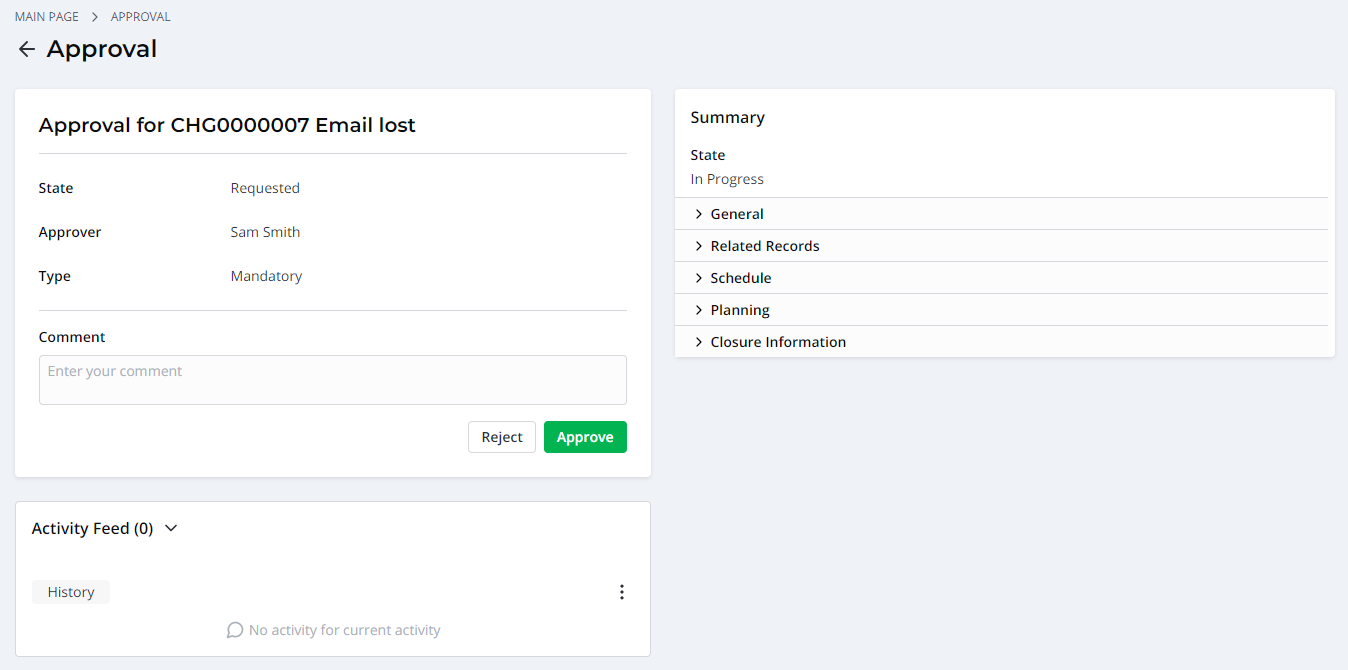Click the In Progress state value

[727, 179]
